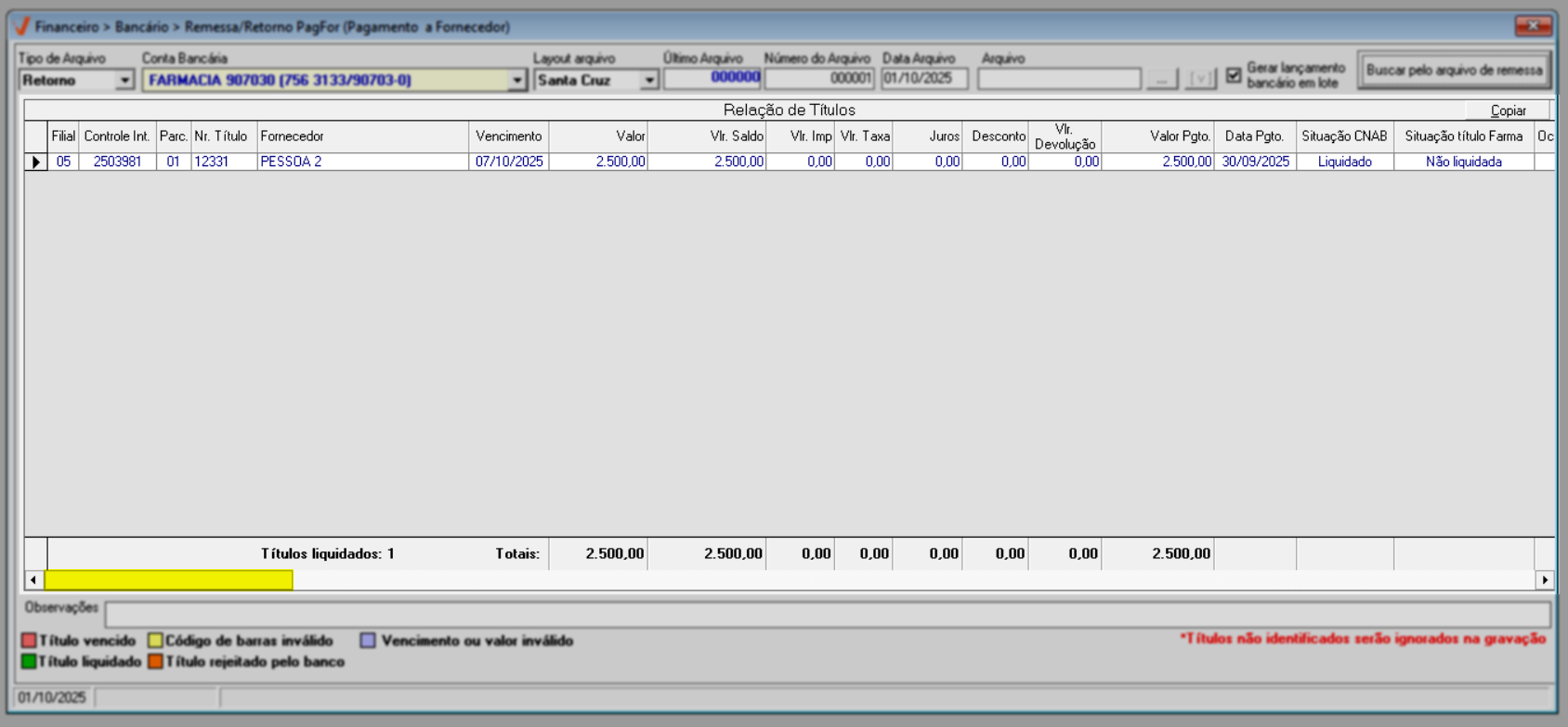Expand the Conta Bancária combo box
This screenshot has width=1568, height=727.
(517, 81)
